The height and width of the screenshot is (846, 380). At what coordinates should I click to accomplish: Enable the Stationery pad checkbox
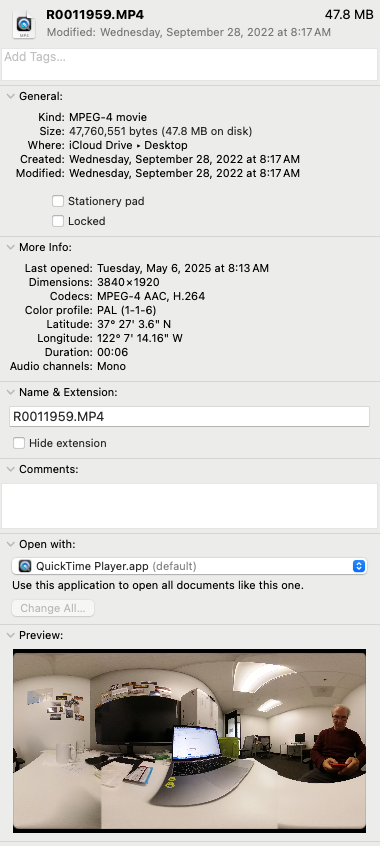[58, 201]
